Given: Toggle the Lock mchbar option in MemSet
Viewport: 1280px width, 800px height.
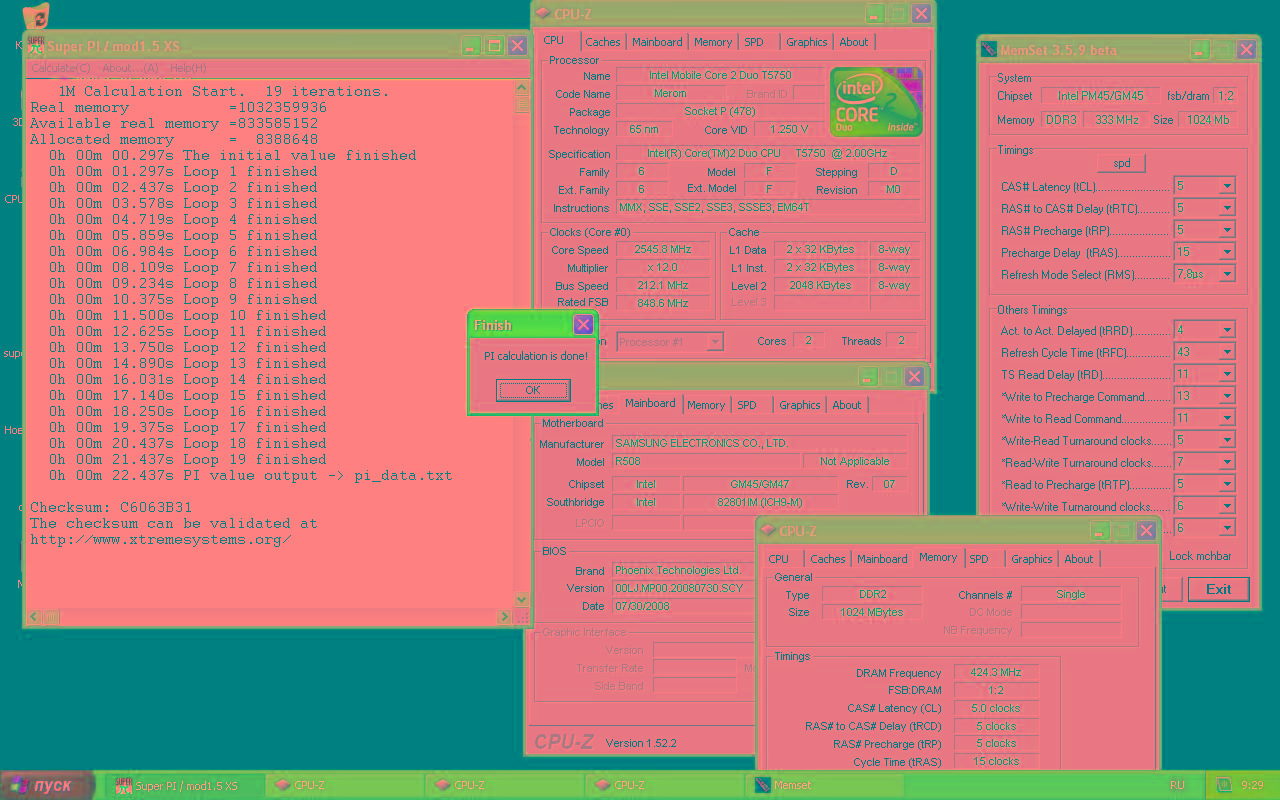Looking at the screenshot, I should pos(1200,556).
